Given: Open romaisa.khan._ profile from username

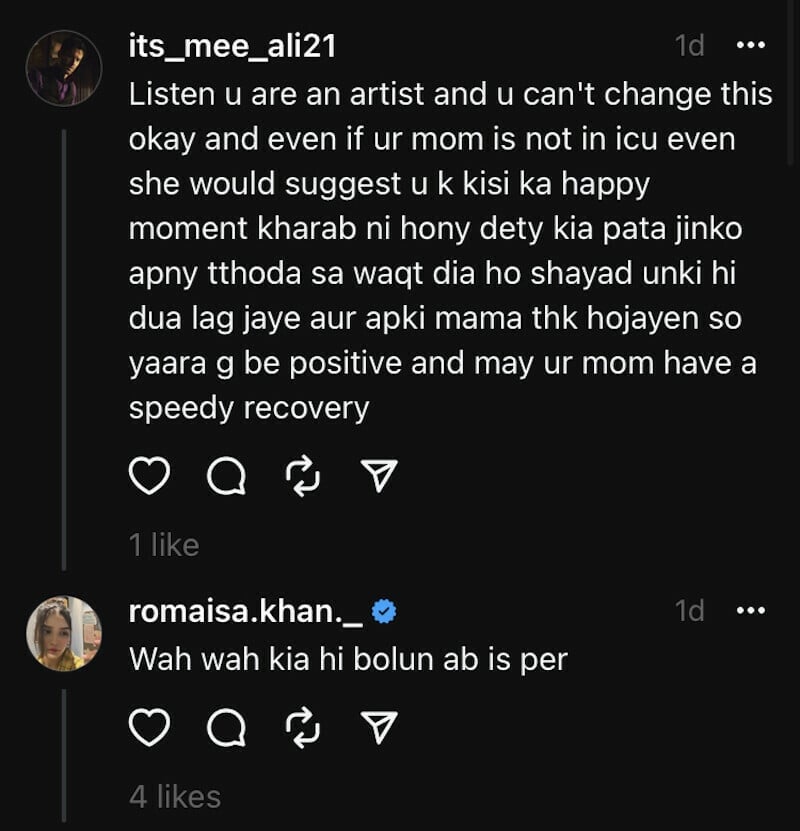Looking at the screenshot, I should pyautogui.click(x=245, y=611).
